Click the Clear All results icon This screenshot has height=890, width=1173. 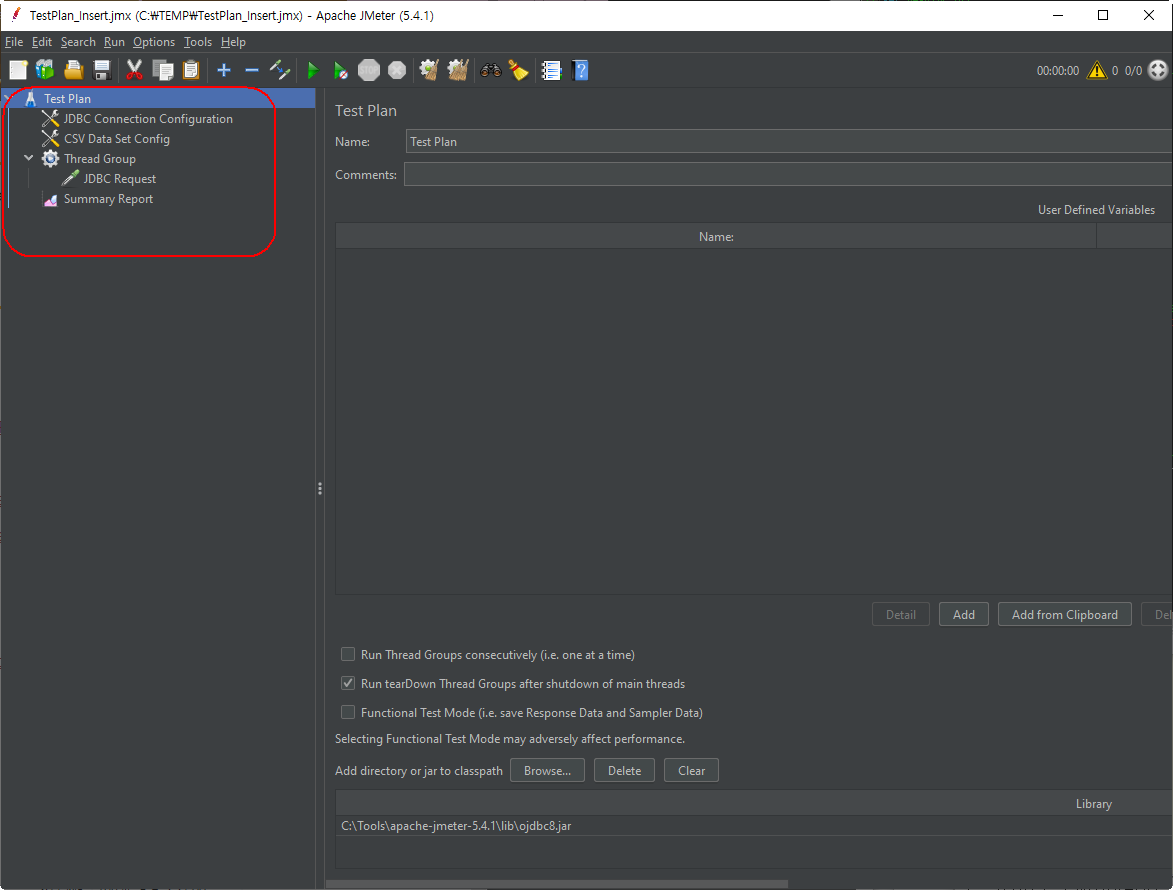click(457, 70)
